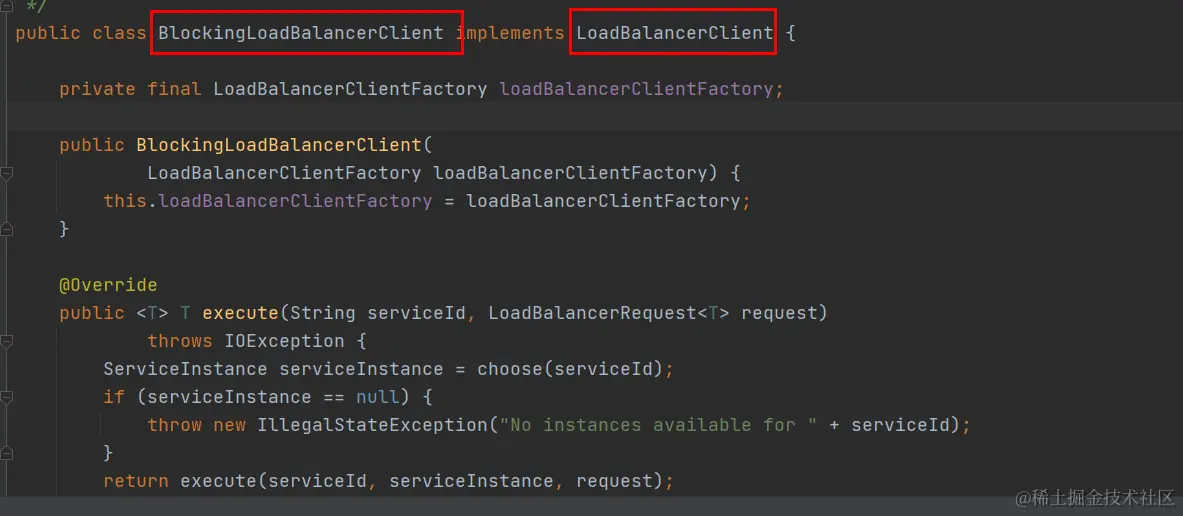Click the LoadBalancerClientFactory type in the private field declaration
The width and height of the screenshot is (1183, 516).
tap(350, 89)
